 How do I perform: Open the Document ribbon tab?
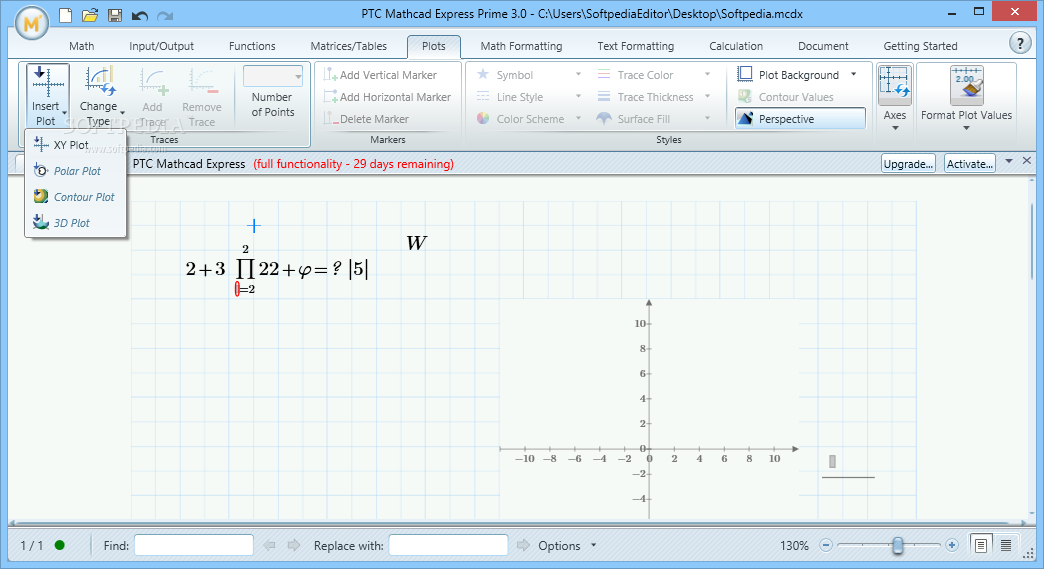click(823, 46)
